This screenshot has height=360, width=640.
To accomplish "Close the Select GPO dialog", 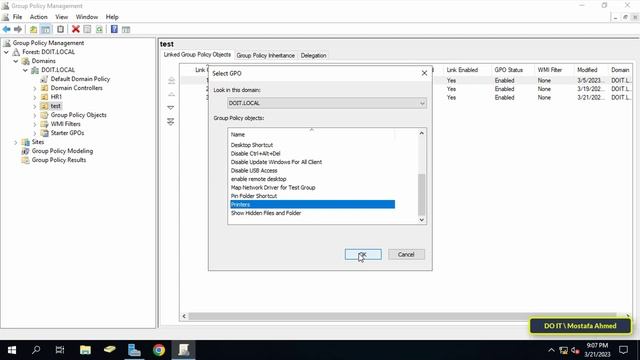I will [x=424, y=73].
